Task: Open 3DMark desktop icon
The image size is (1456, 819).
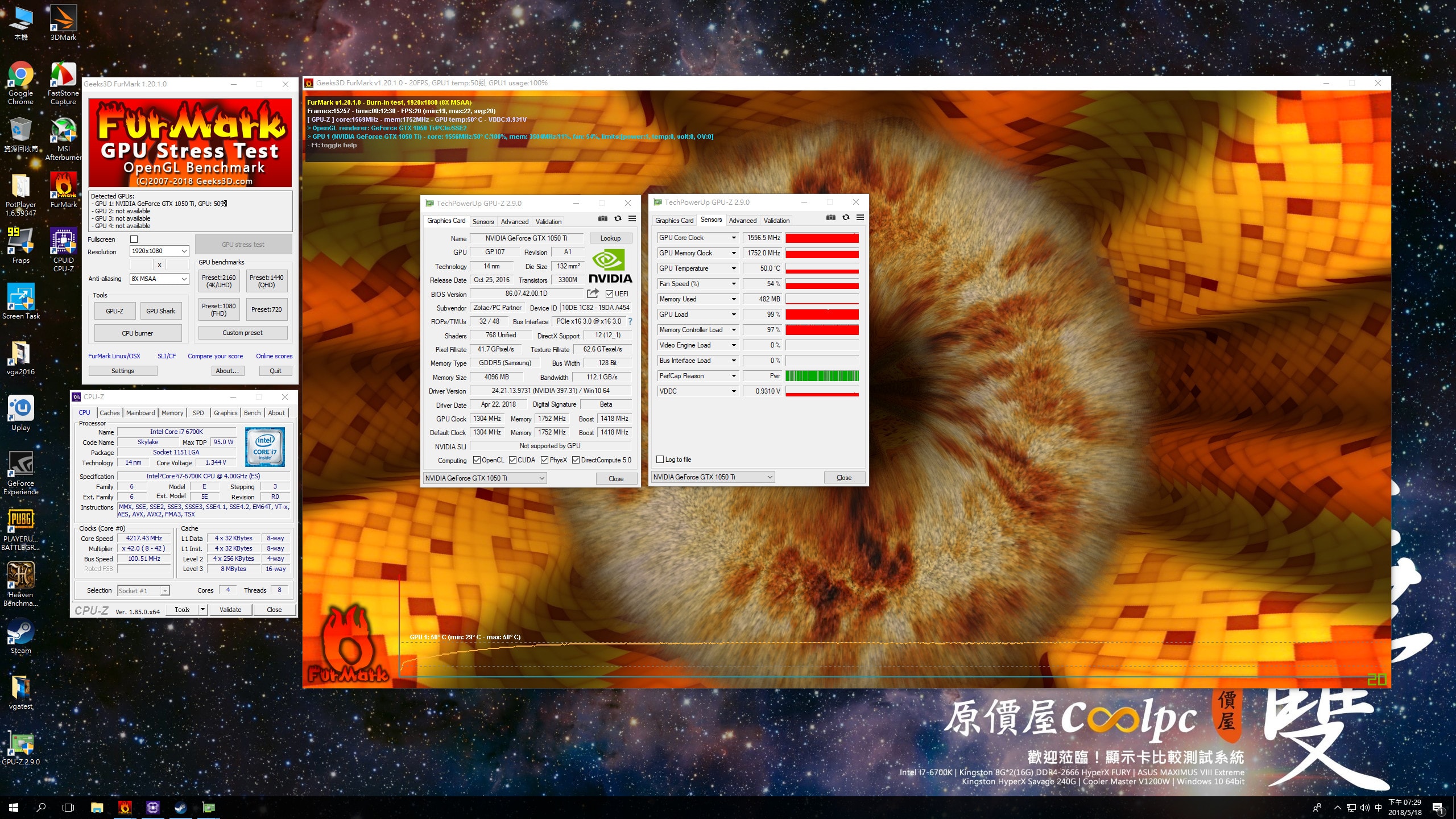Action: click(63, 23)
